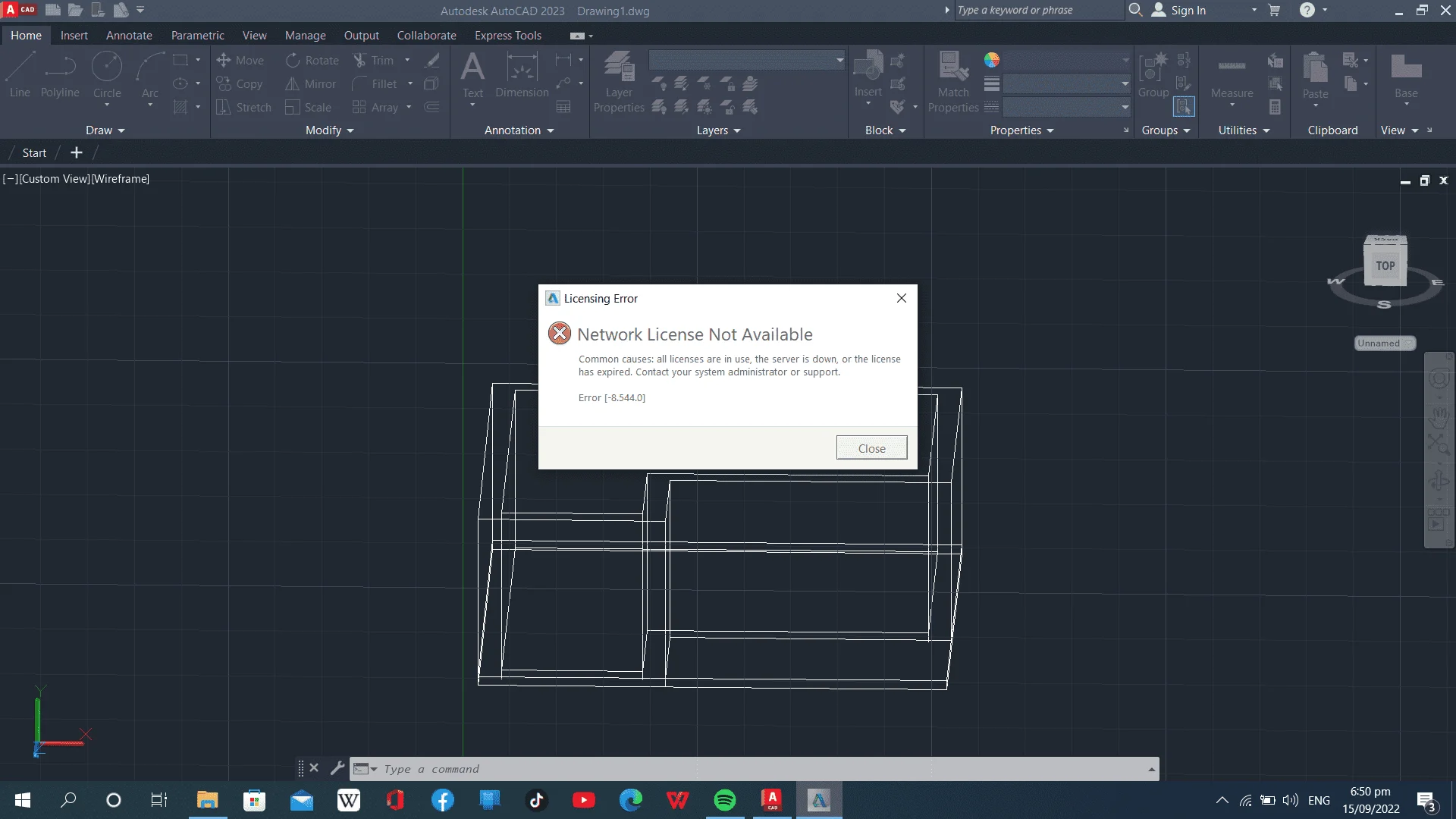Click the Rotate tool

[x=312, y=60]
